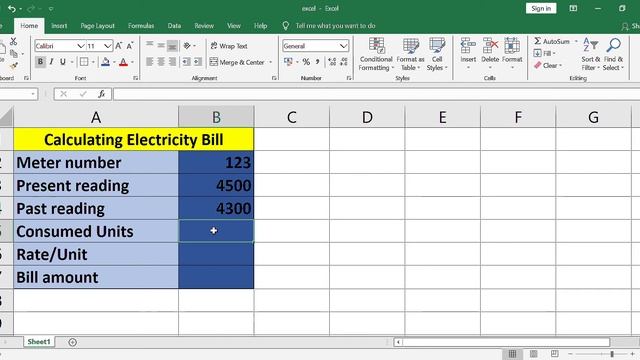
Task: Open the Calibri font name dropdown
Action: click(x=81, y=46)
